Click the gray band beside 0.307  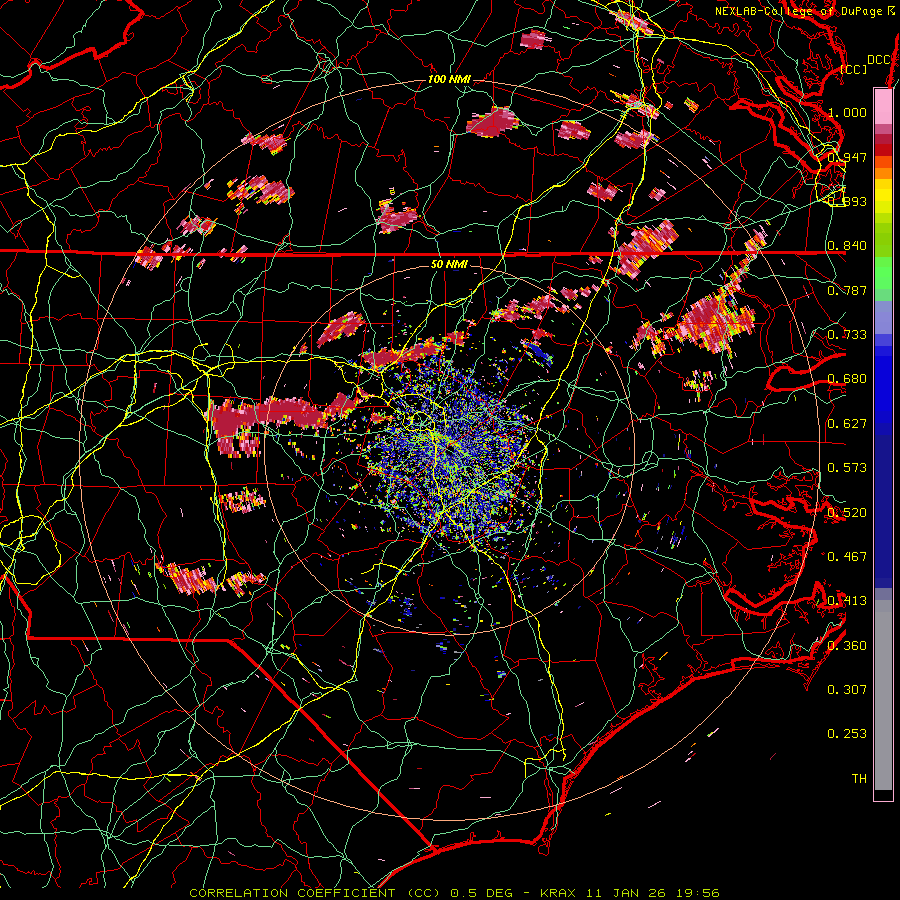point(883,695)
